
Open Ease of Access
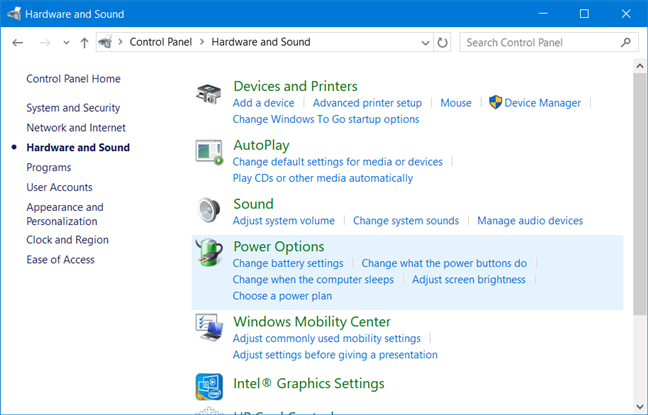click(x=60, y=260)
